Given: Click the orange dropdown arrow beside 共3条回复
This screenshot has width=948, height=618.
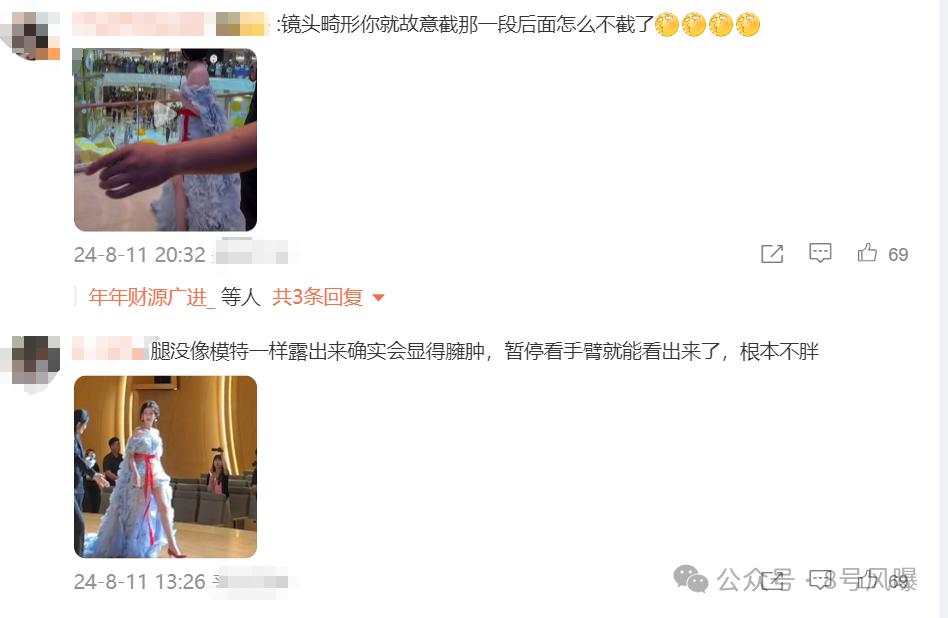Looking at the screenshot, I should point(378,298).
